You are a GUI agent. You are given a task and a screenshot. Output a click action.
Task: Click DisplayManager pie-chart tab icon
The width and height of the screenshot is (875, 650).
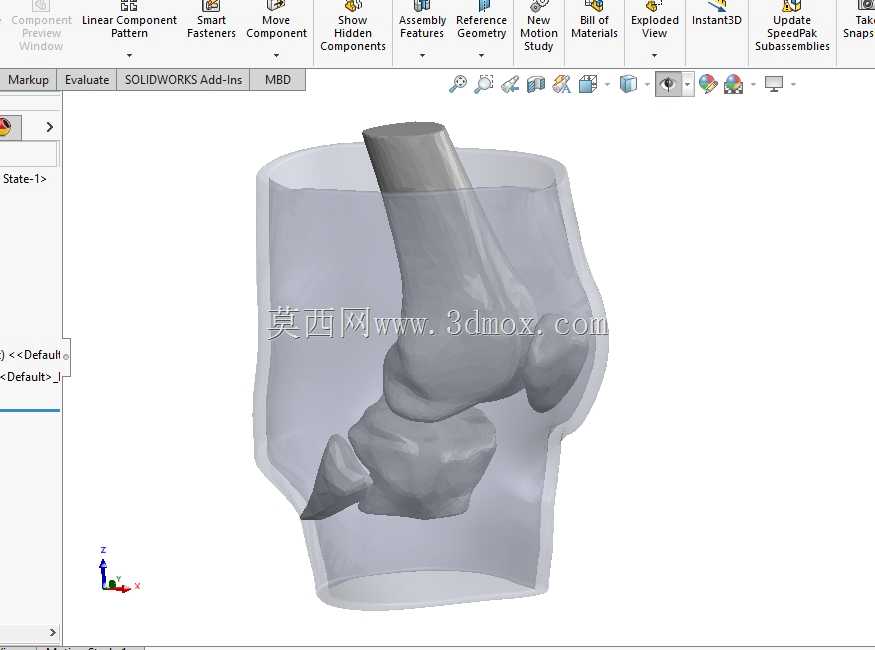5,127
